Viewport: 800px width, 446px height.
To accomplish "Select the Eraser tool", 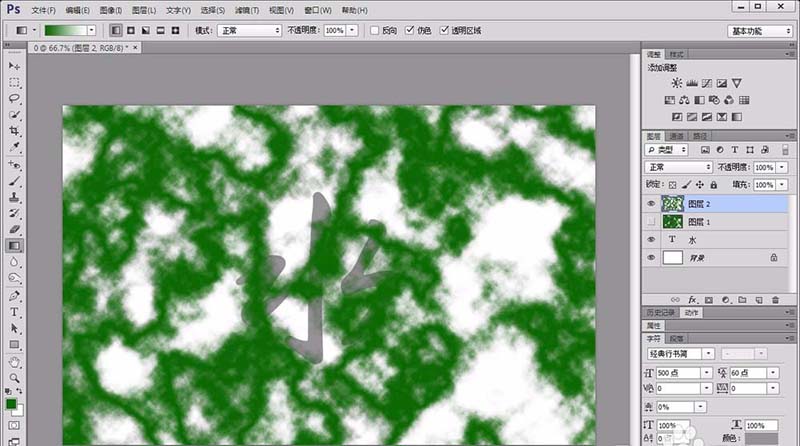I will 14,230.
